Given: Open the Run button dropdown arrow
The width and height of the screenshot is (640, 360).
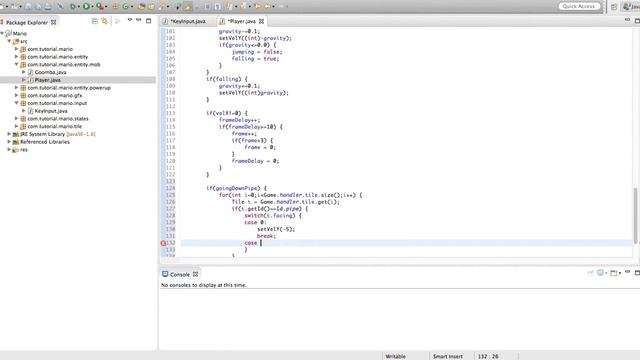Looking at the screenshot, I should [x=92, y=7].
